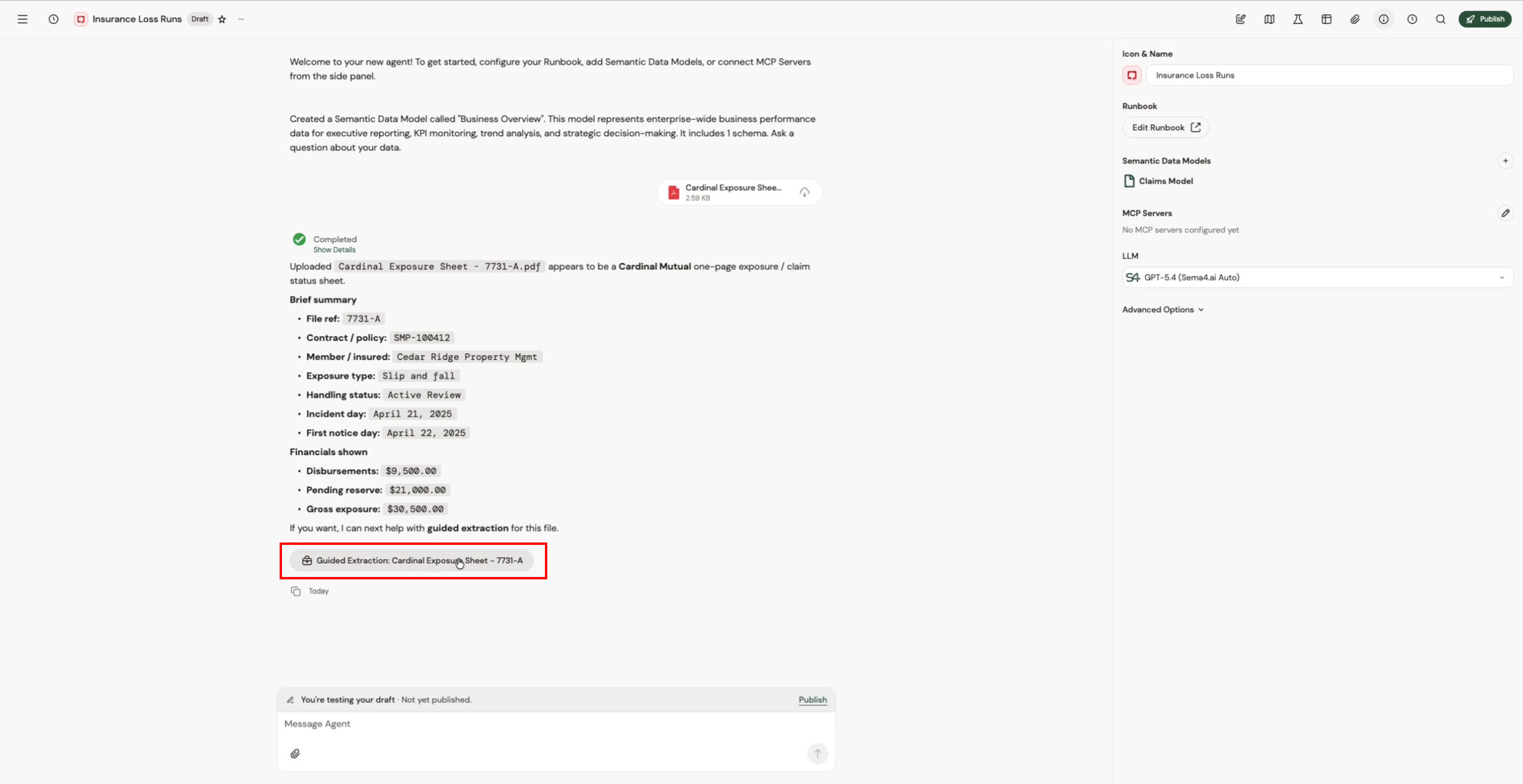Click the Publish link in the draft banner
Screen dimensions: 1523x784
[813, 700]
